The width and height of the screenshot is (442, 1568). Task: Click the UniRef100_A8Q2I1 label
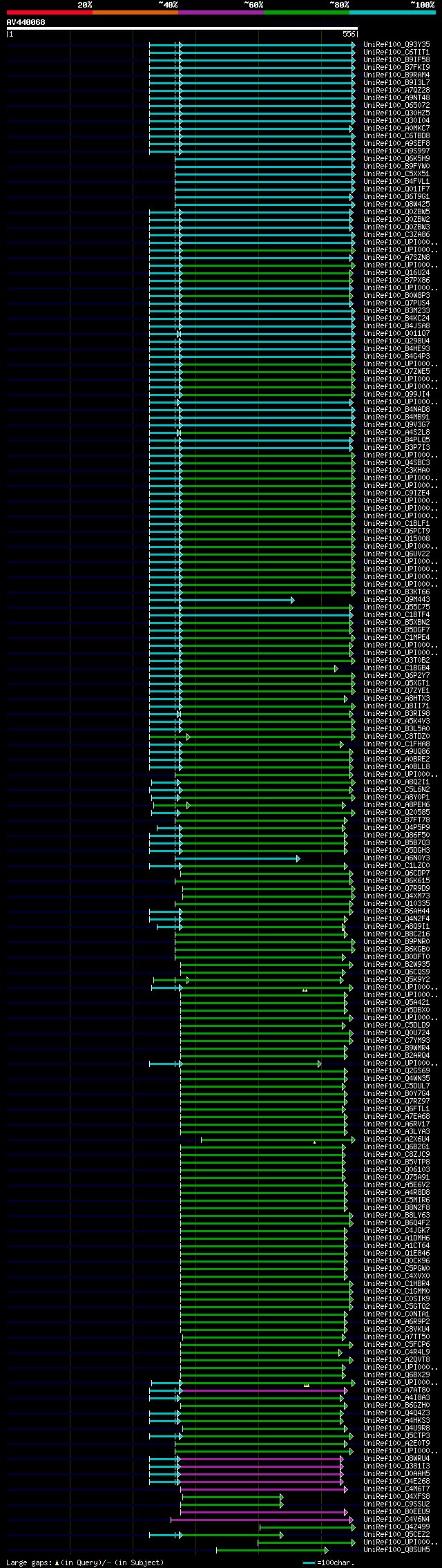coord(396,782)
